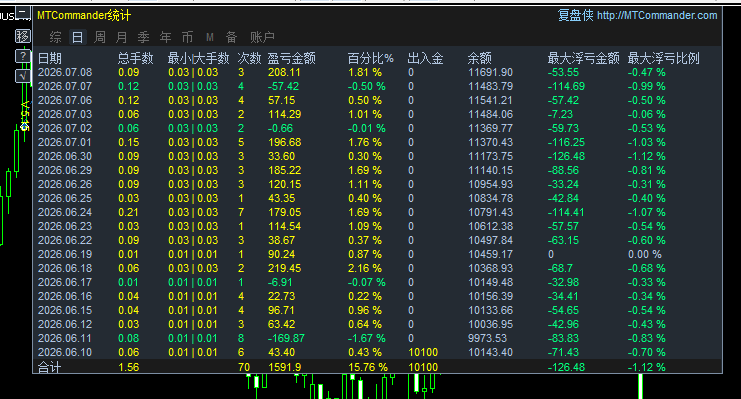Toggle the √ checkmark button
Image resolution: width=741 pixels, height=399 pixels.
point(23,76)
